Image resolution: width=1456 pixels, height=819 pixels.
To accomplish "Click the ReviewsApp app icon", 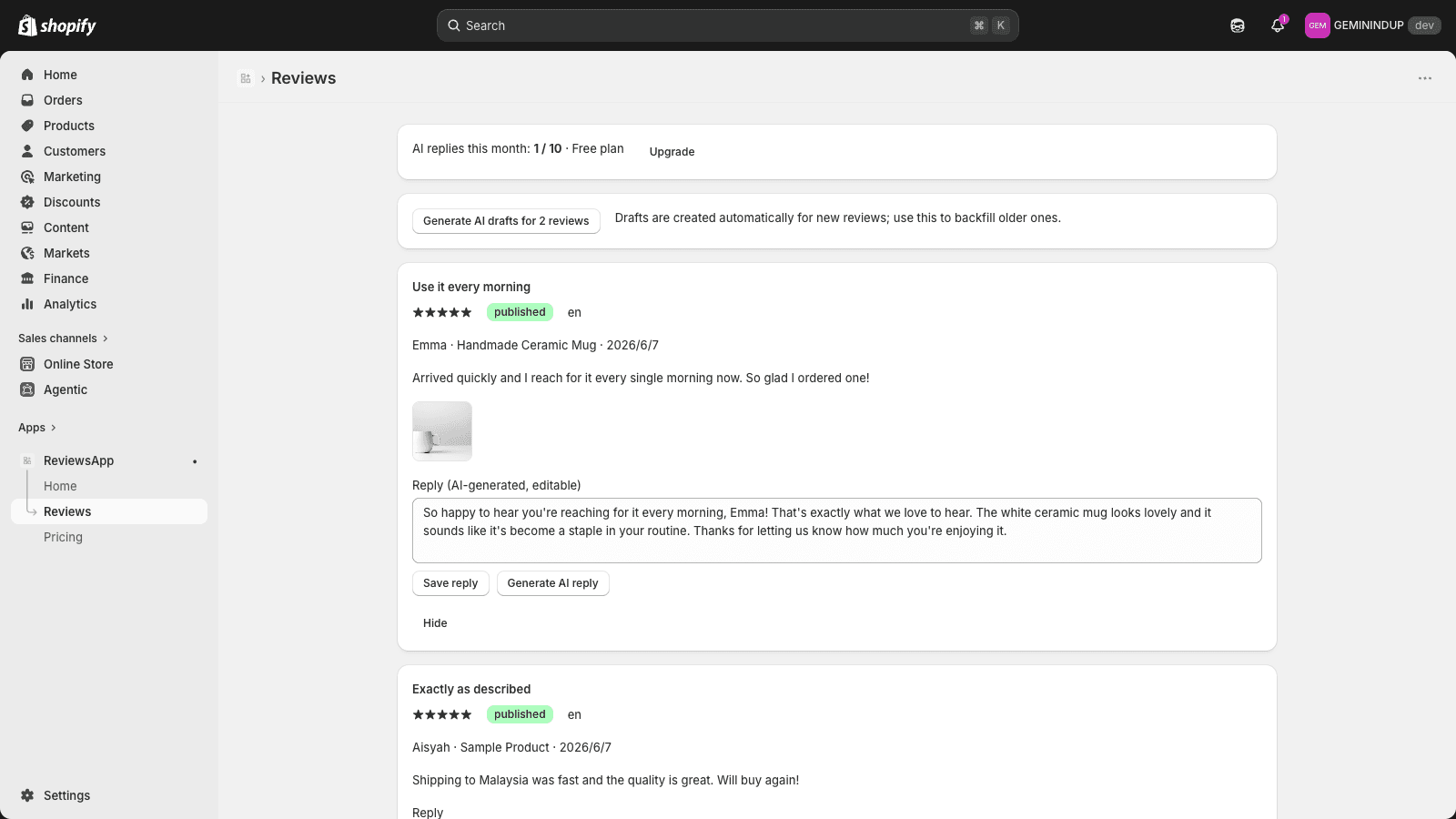I will [x=27, y=460].
